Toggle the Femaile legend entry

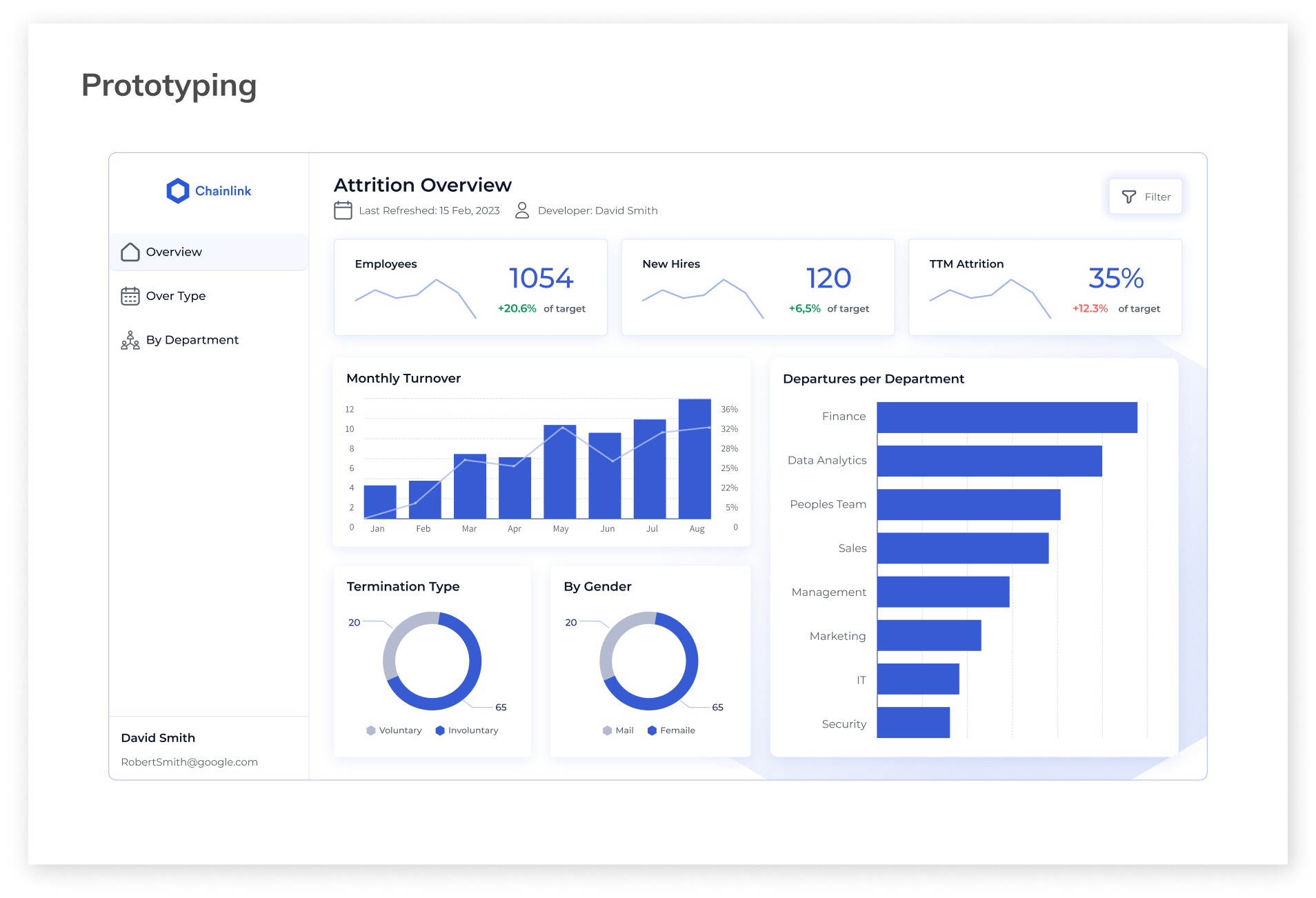[651, 730]
